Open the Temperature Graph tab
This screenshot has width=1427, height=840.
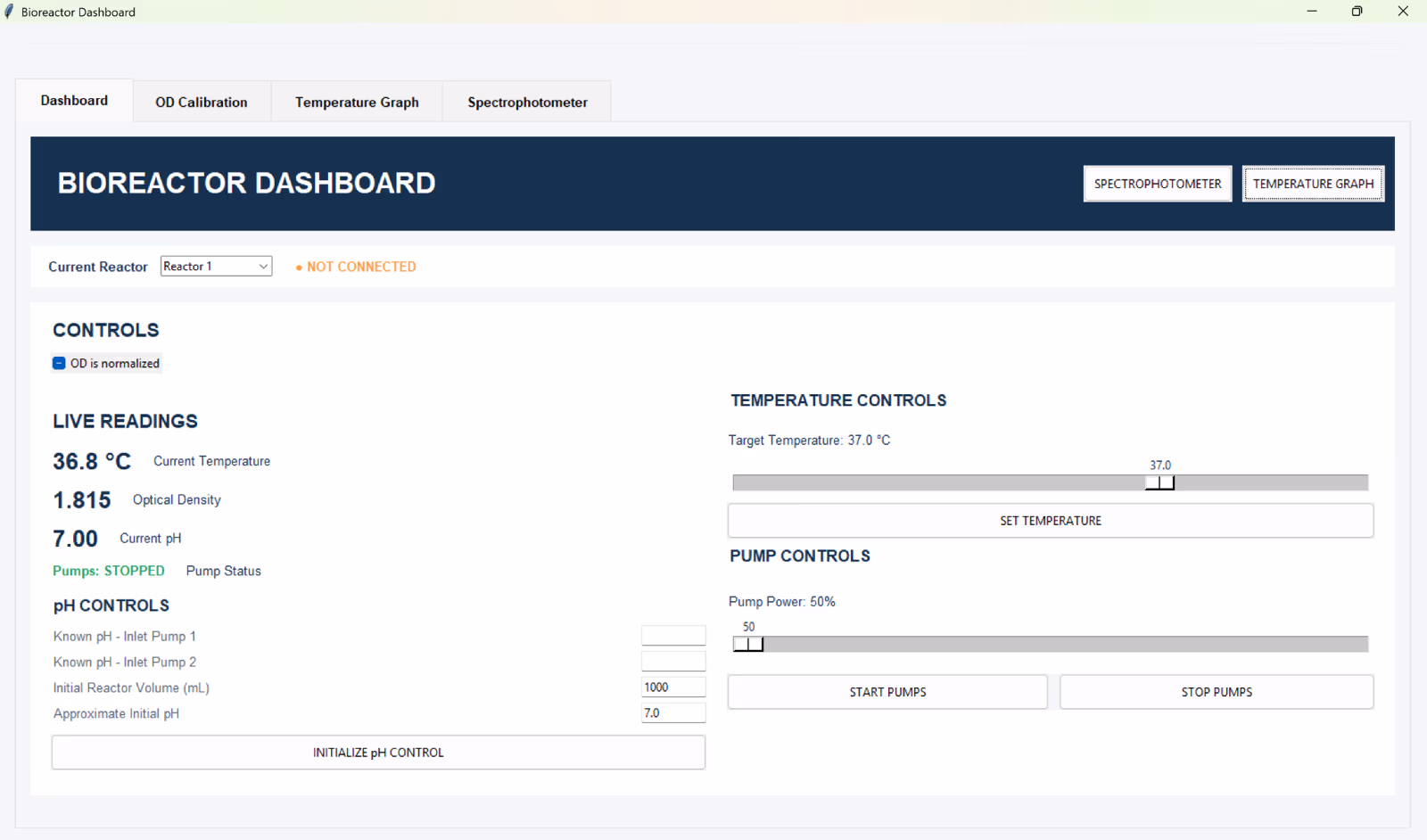[357, 103]
